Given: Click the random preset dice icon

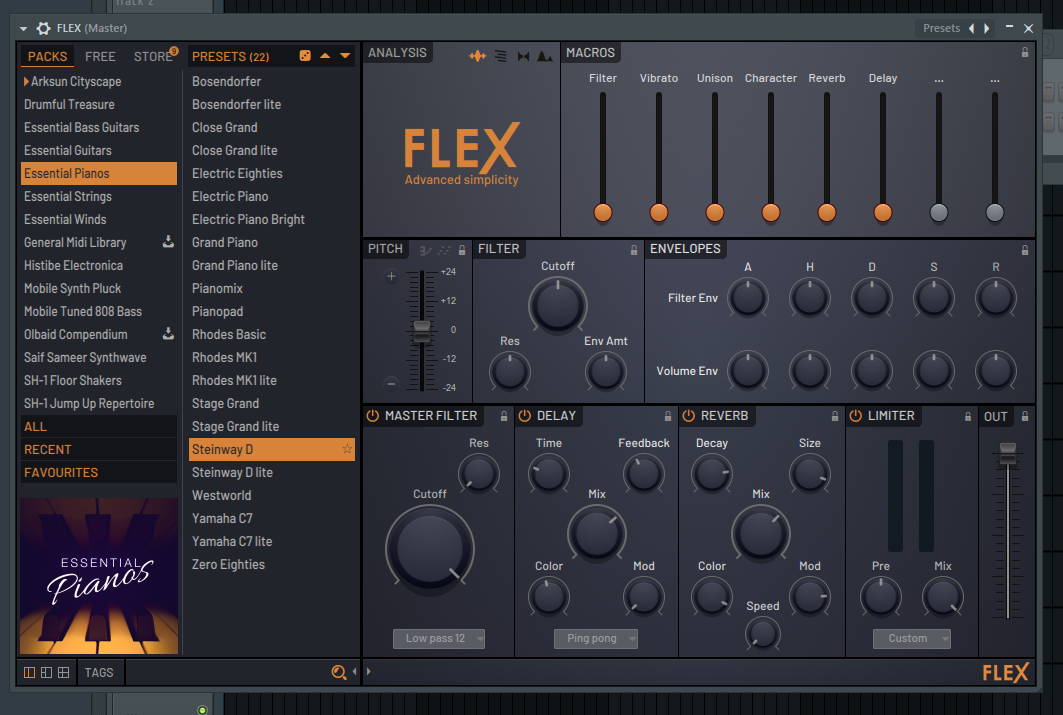Looking at the screenshot, I should (x=305, y=56).
